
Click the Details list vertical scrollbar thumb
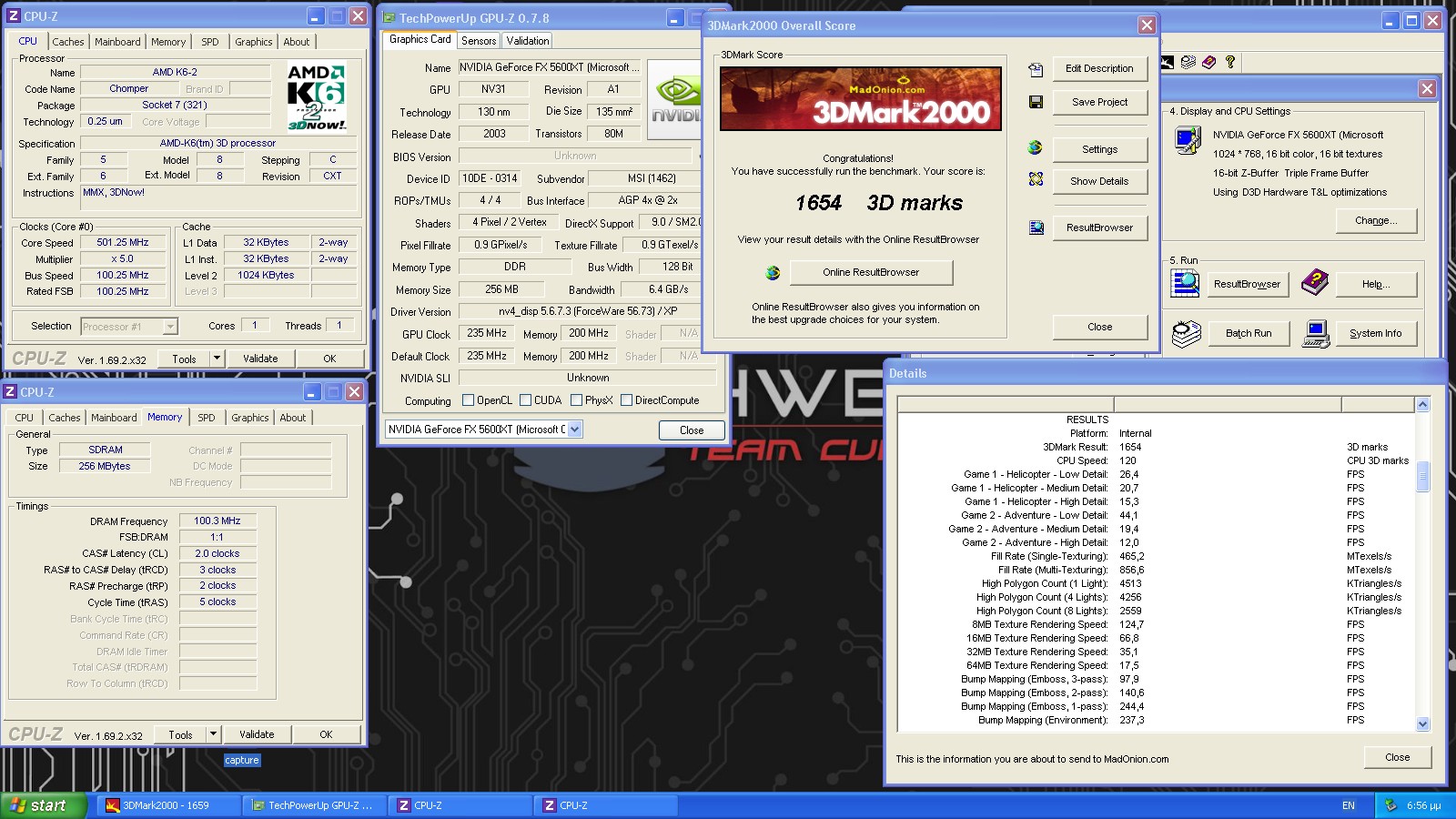click(1422, 476)
